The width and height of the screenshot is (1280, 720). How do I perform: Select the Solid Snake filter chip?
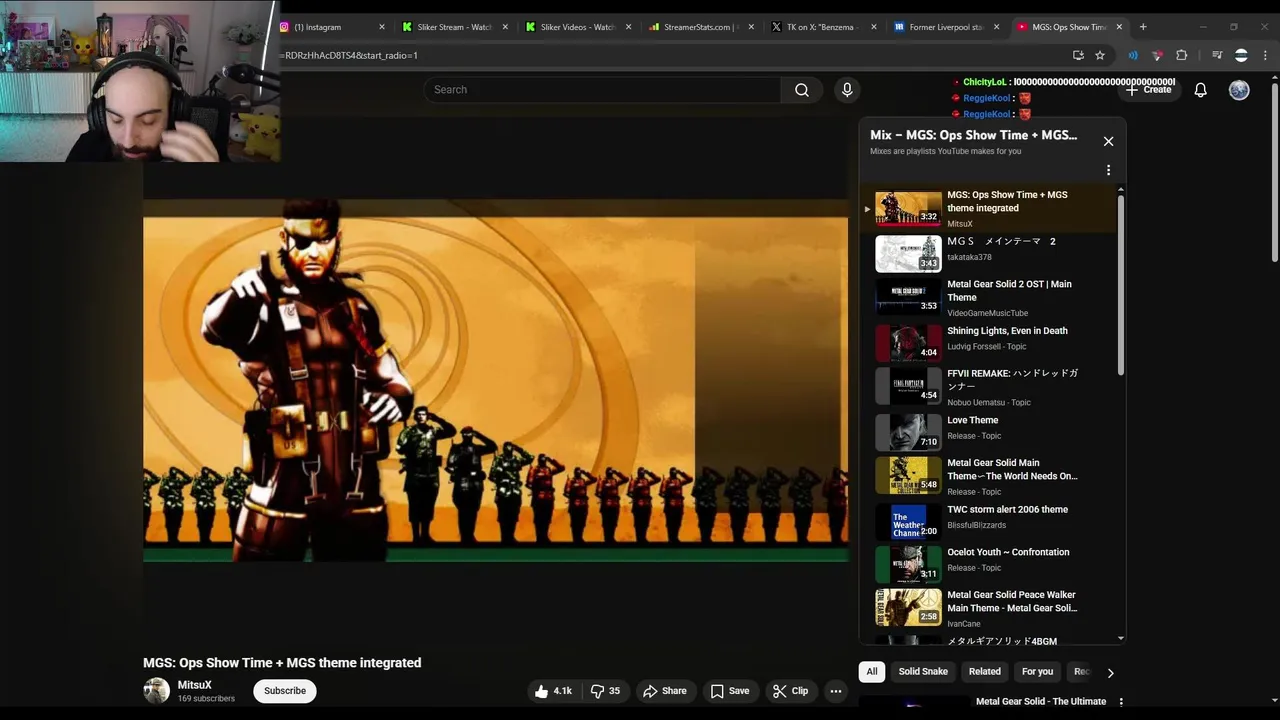pyautogui.click(x=923, y=672)
